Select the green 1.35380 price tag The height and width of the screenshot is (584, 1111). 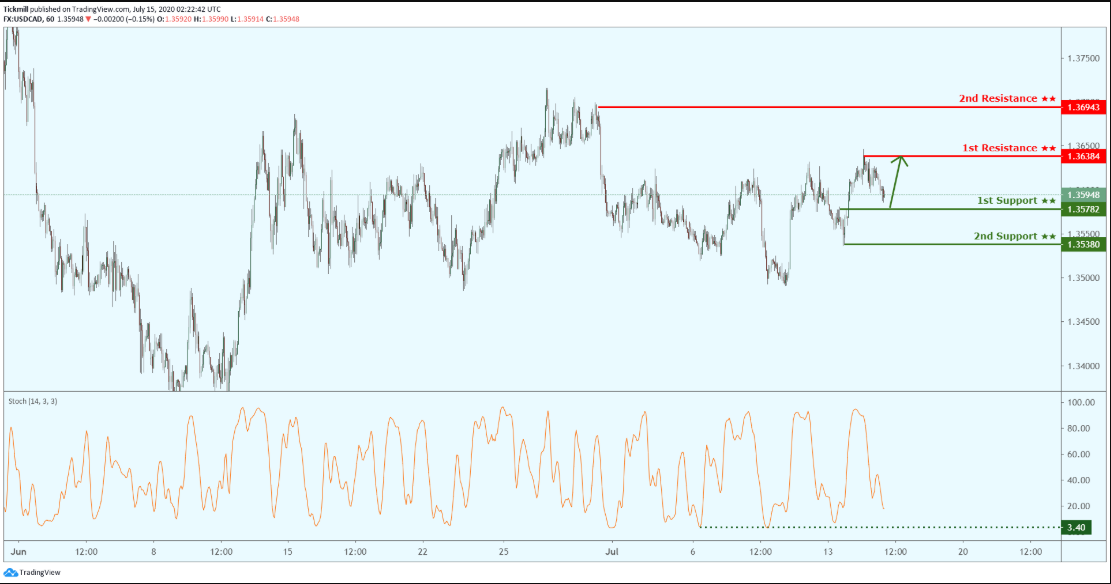pyautogui.click(x=1083, y=245)
